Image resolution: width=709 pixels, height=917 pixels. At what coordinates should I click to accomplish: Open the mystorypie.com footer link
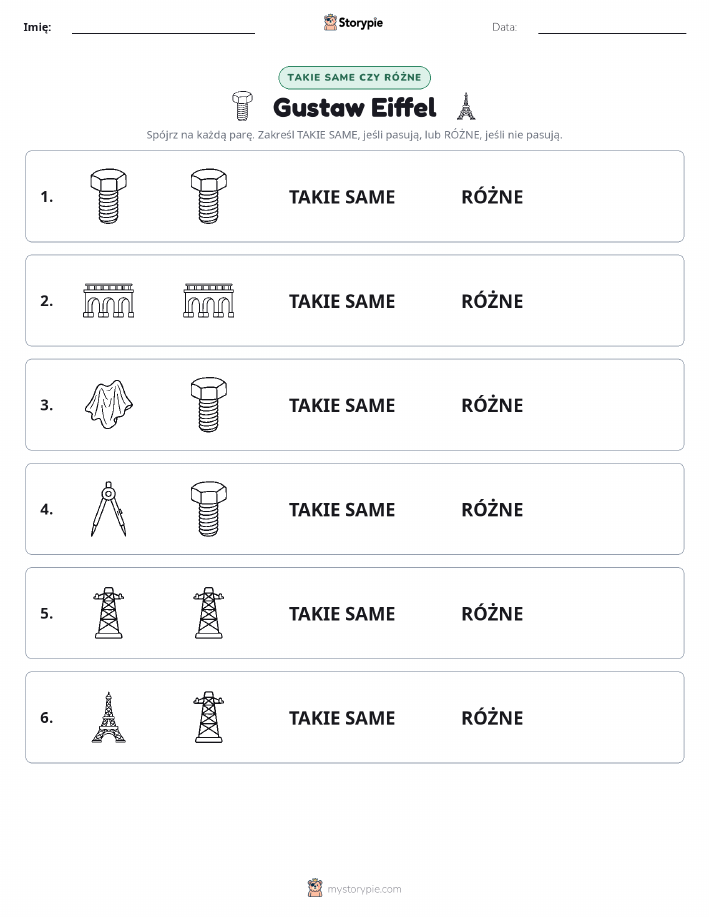[364, 889]
